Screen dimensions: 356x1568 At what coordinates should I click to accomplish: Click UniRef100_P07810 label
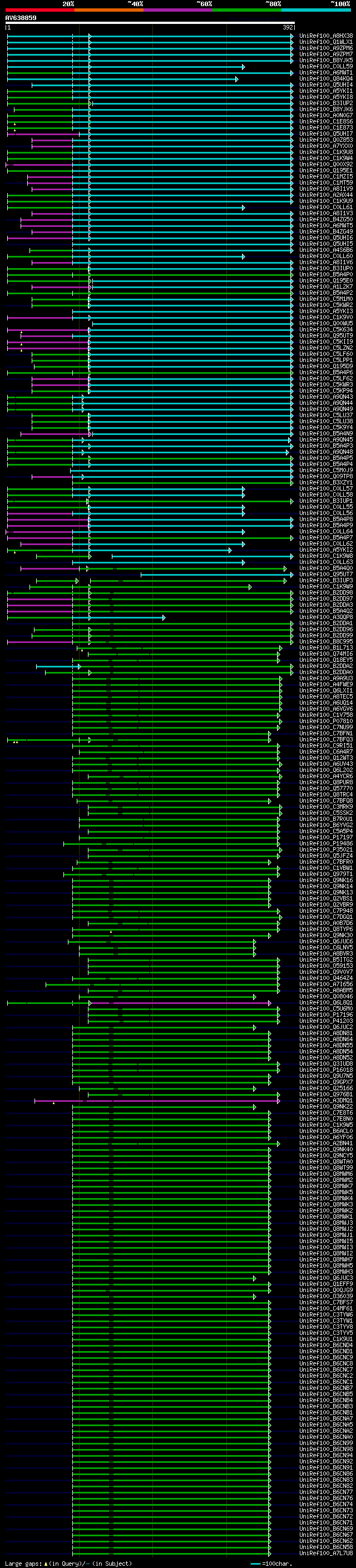pyautogui.click(x=326, y=721)
